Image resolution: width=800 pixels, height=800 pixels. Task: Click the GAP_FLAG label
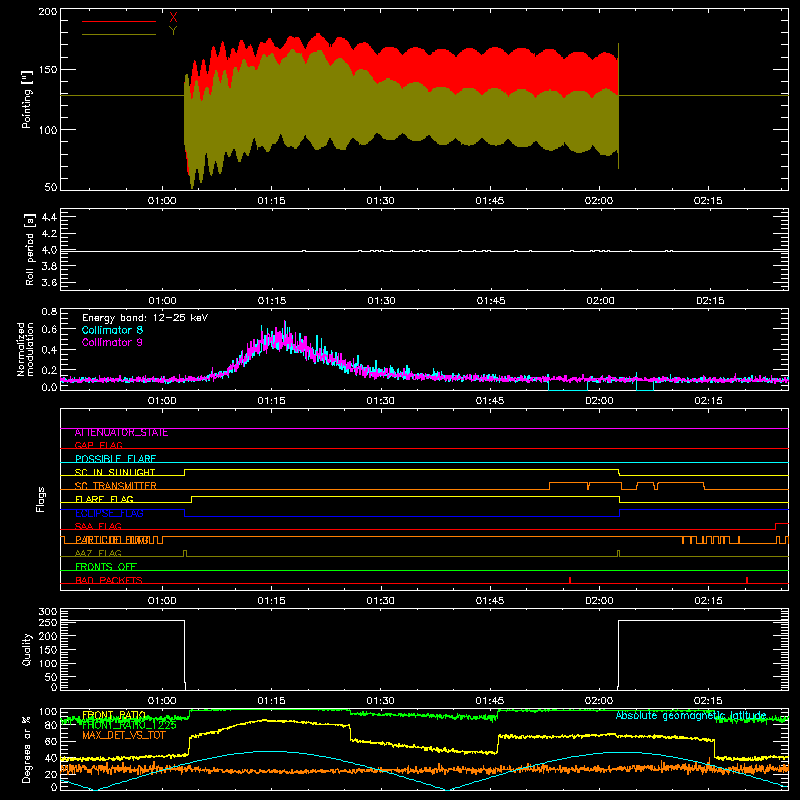pyautogui.click(x=98, y=445)
